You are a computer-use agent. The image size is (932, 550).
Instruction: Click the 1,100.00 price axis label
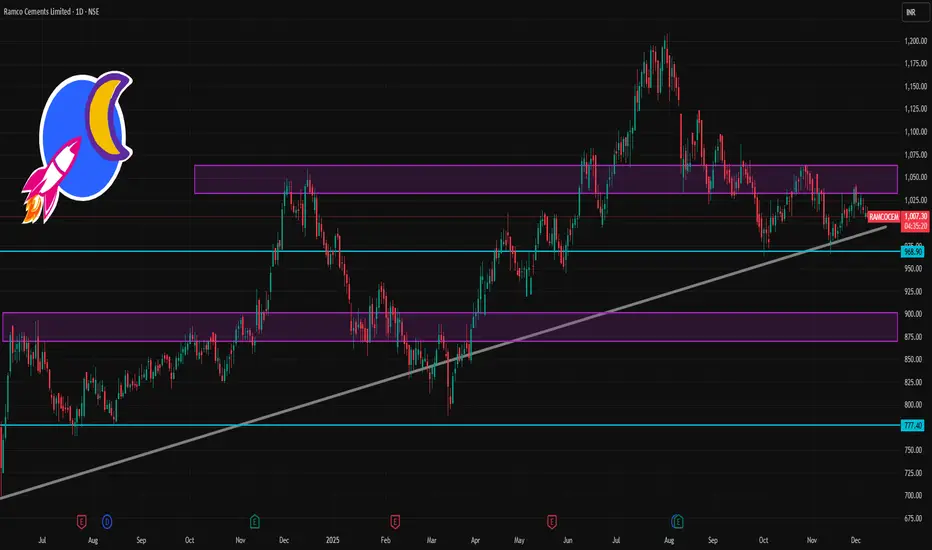point(915,132)
